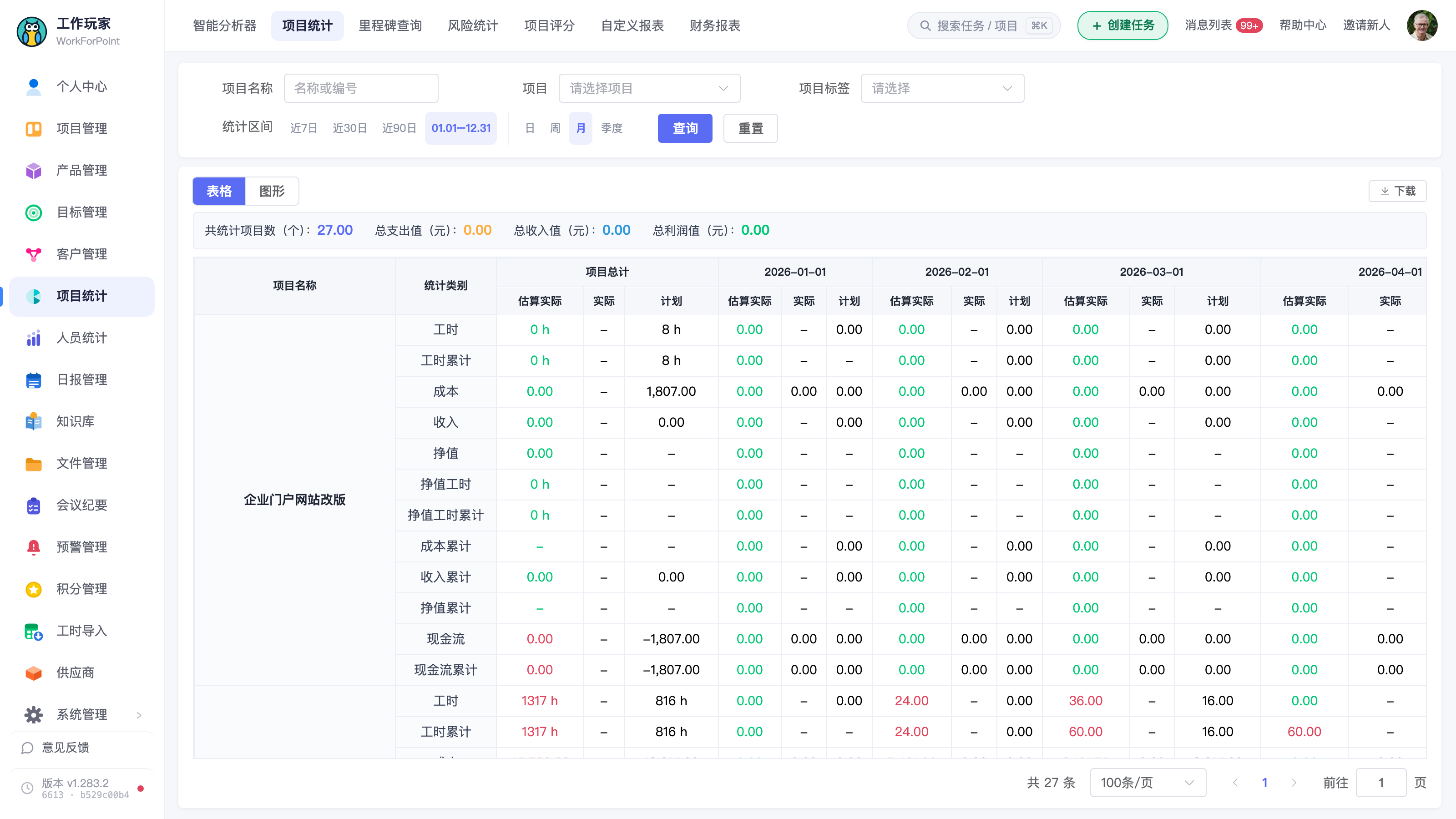
Task: Open the 里程碑查询 tab
Action: (x=390, y=25)
